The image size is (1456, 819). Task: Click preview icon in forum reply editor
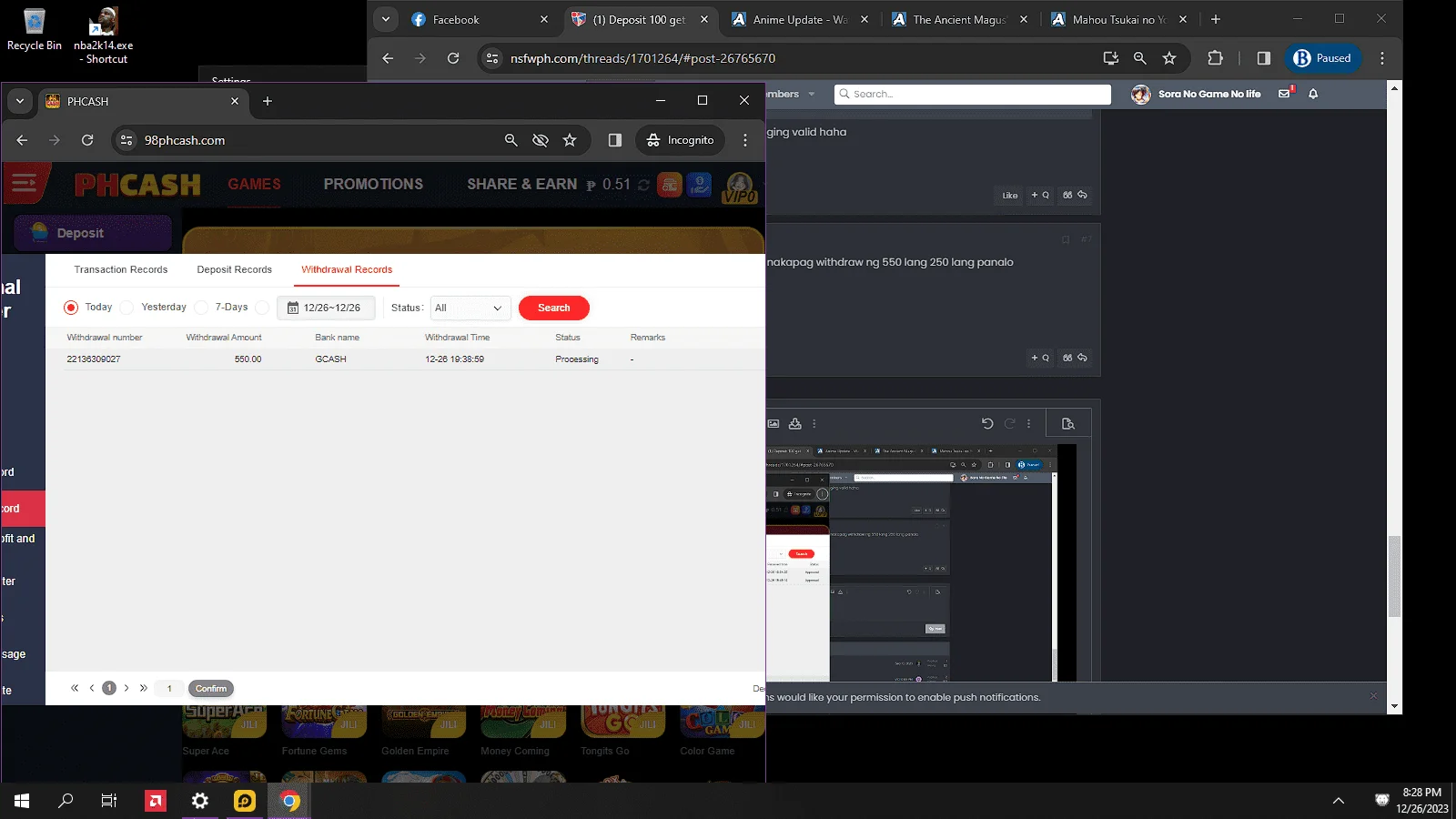[1068, 423]
